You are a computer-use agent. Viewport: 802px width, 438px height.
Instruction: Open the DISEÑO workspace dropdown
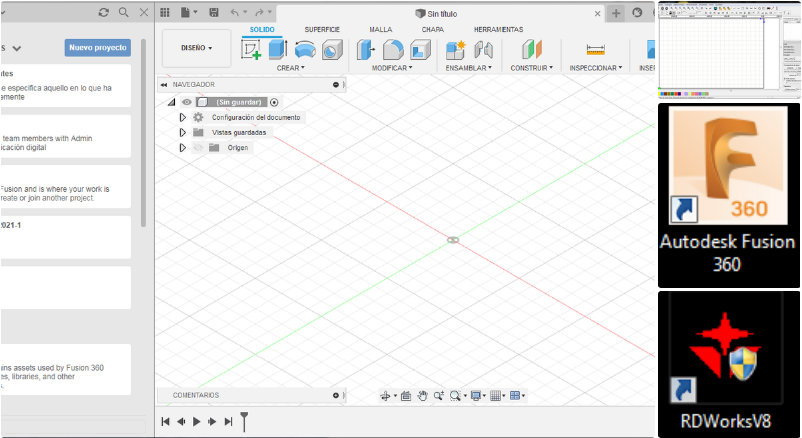point(196,48)
